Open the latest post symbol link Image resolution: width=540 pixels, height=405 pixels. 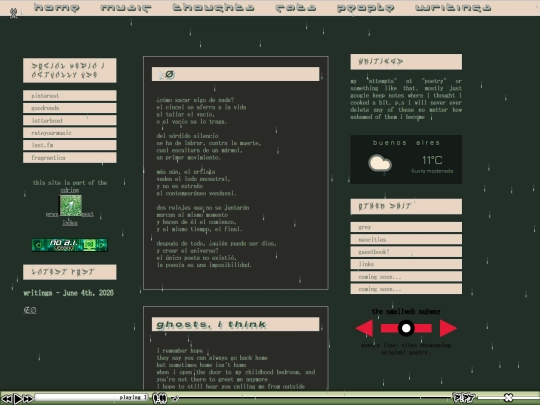[x=30, y=310]
